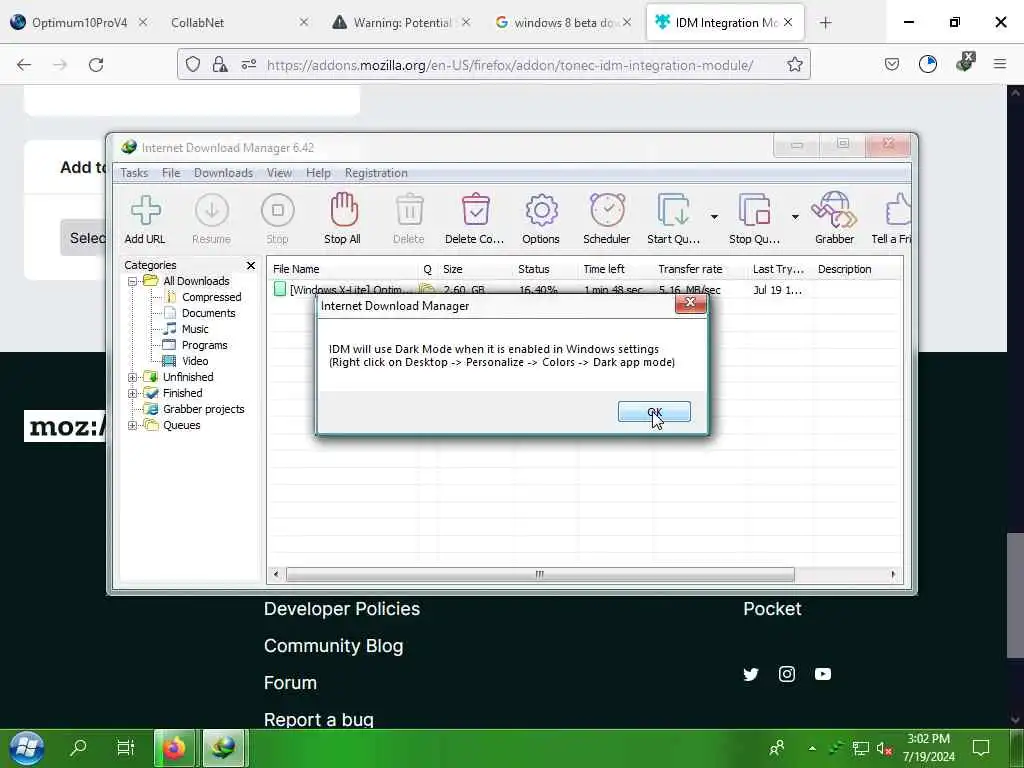Open the Help menu in IDM

(318, 173)
